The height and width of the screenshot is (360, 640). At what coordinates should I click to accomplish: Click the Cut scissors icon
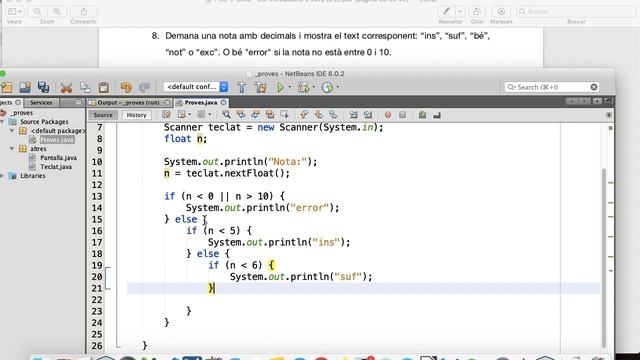[66, 87]
